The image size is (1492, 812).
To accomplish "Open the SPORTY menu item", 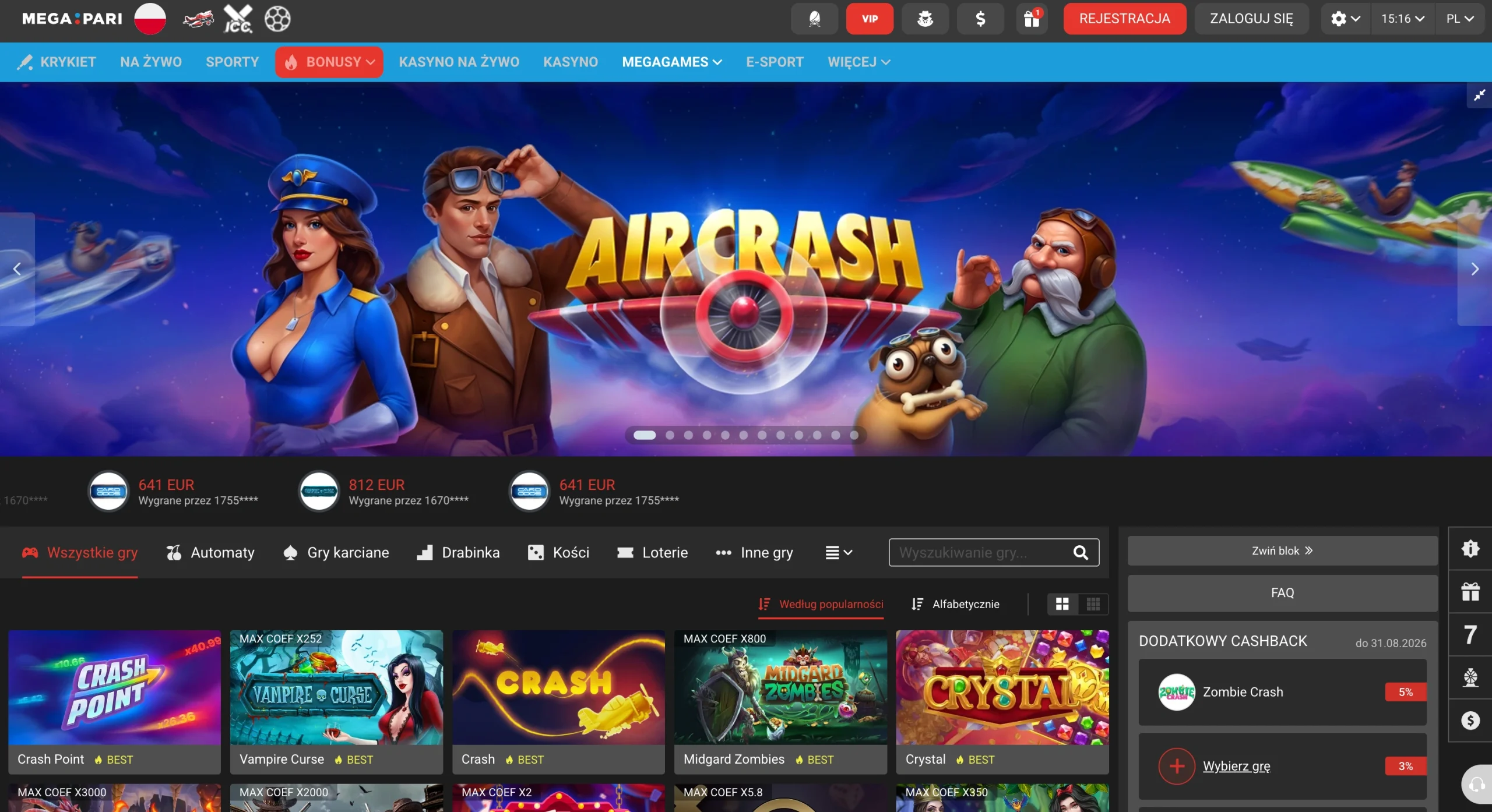I will (232, 62).
